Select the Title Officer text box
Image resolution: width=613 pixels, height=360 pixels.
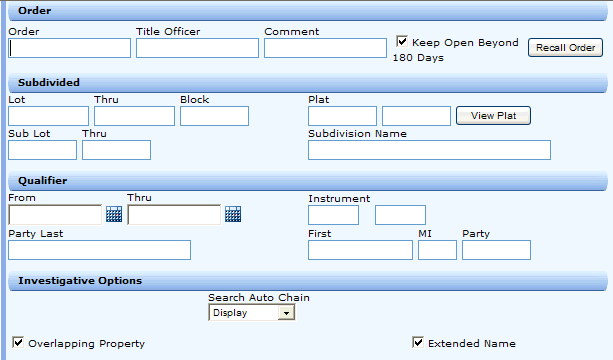pos(197,48)
